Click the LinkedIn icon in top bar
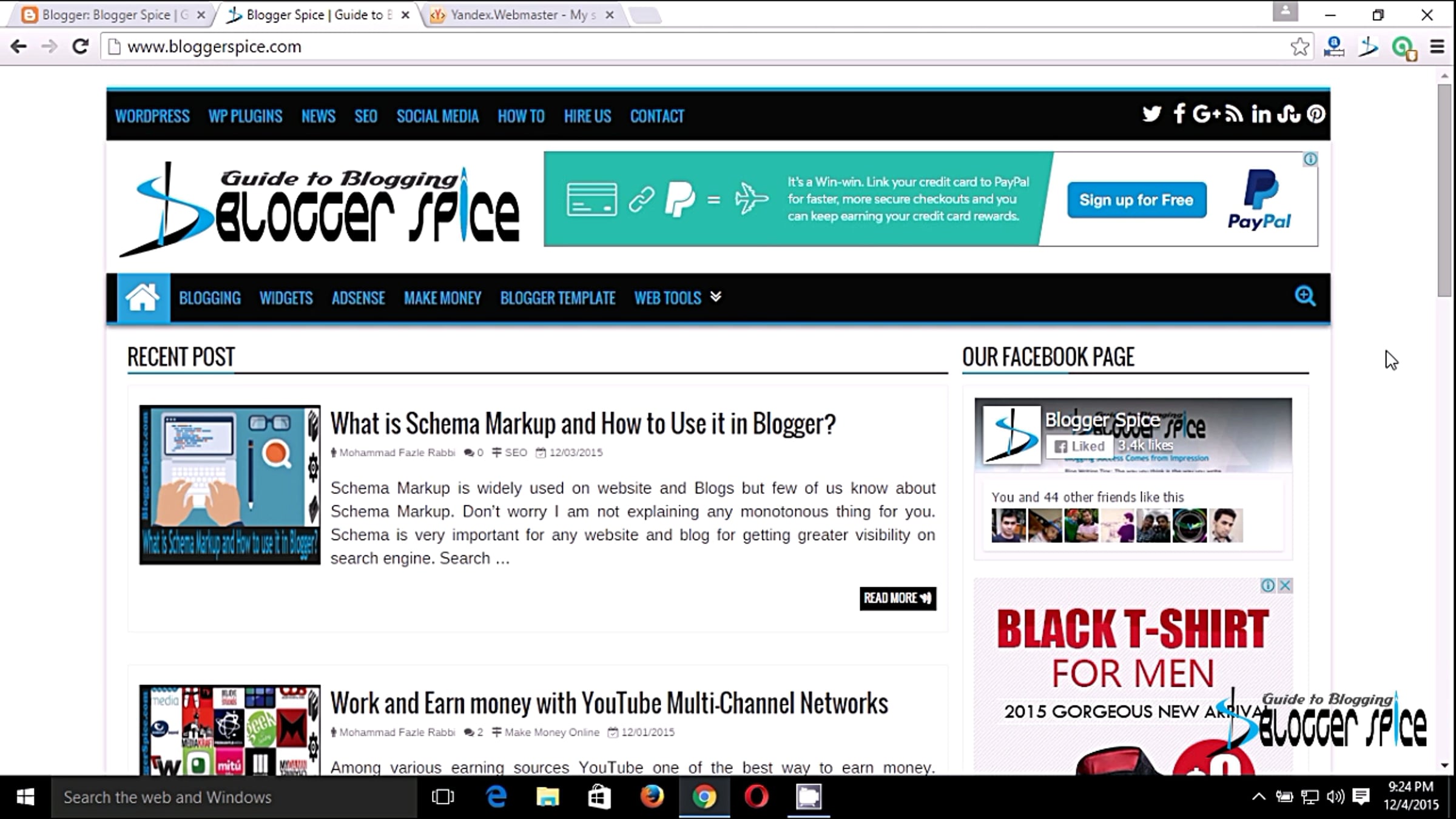This screenshot has height=819, width=1456. (1261, 114)
